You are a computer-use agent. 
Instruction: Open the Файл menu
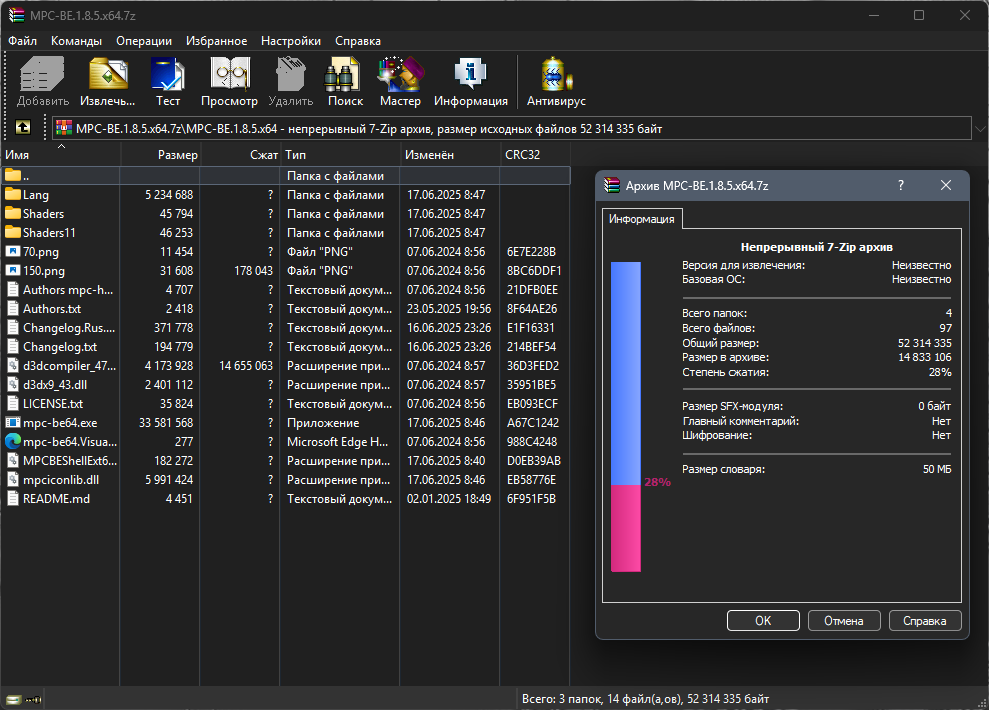click(x=22, y=41)
